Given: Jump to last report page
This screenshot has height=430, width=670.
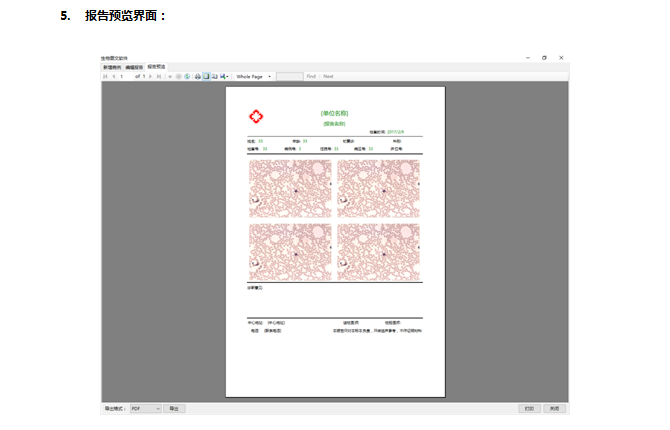Looking at the screenshot, I should tap(160, 76).
